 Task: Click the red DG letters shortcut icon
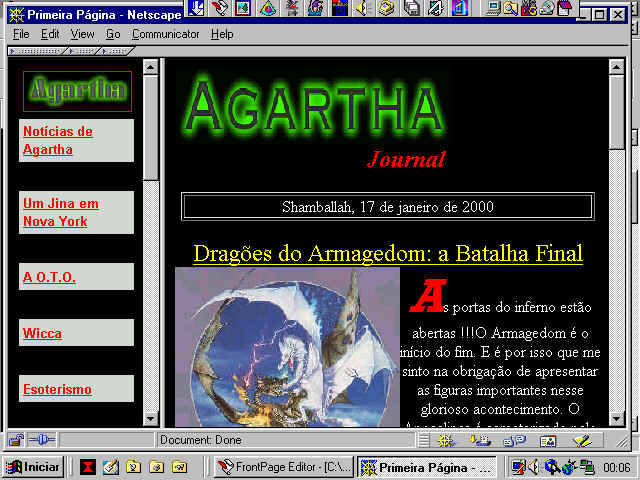[x=529, y=8]
